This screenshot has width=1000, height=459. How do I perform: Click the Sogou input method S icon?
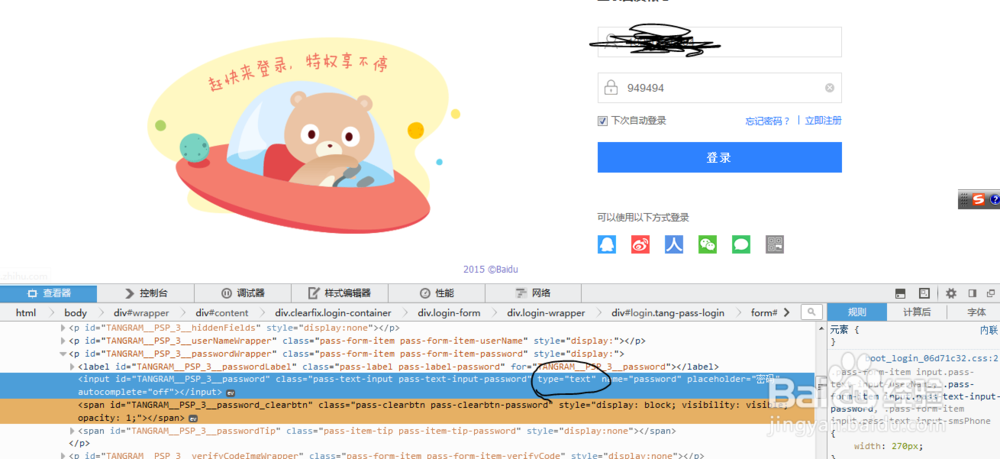[979, 200]
